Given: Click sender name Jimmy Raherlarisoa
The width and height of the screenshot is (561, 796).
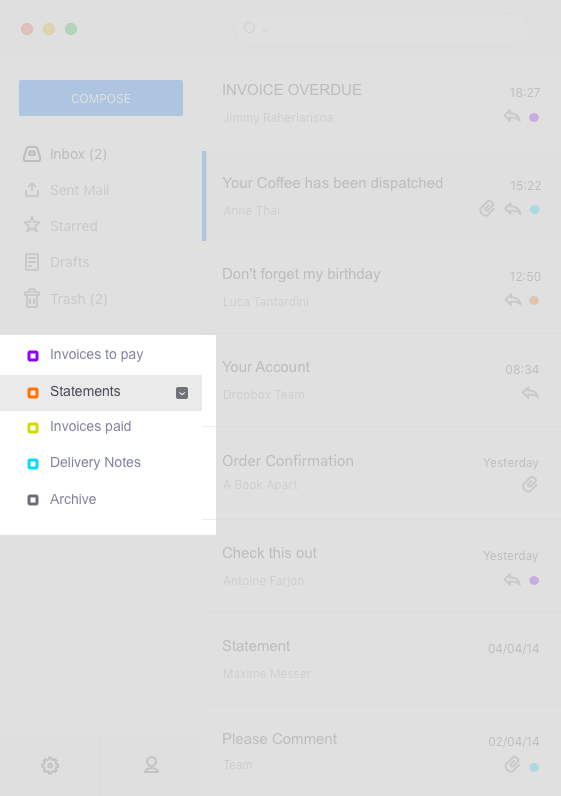Looking at the screenshot, I should click(x=278, y=118).
